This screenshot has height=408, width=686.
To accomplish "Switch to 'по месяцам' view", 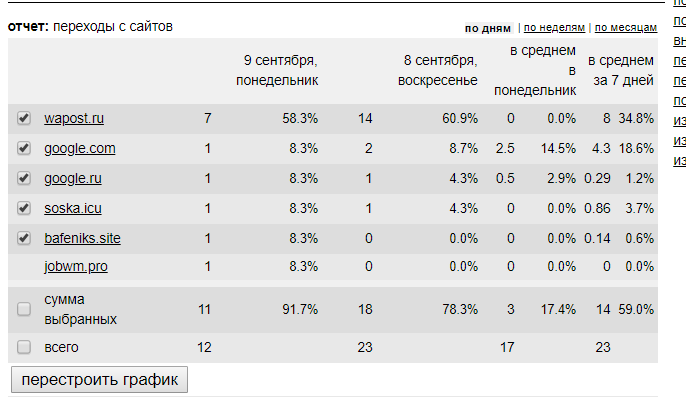I will pos(625,28).
